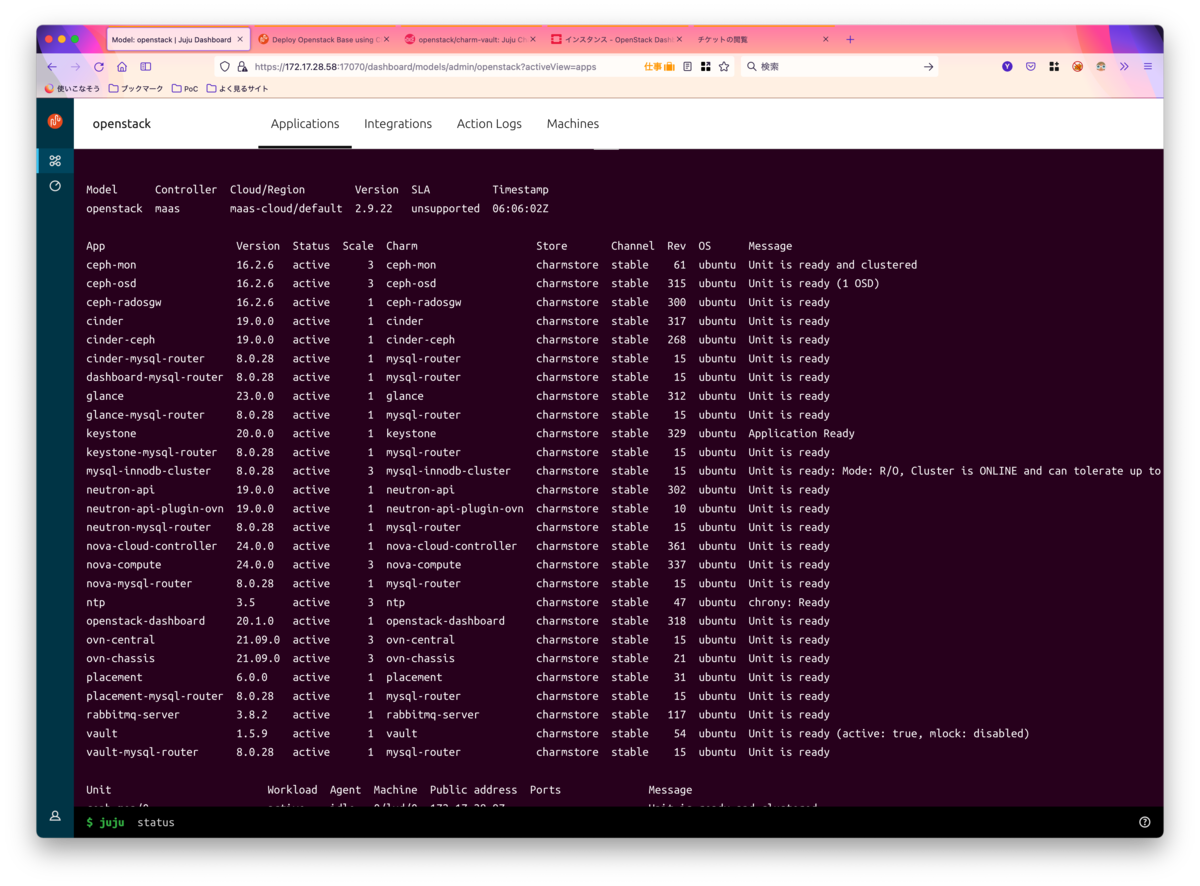Open the models list sidebar icon

coord(55,160)
